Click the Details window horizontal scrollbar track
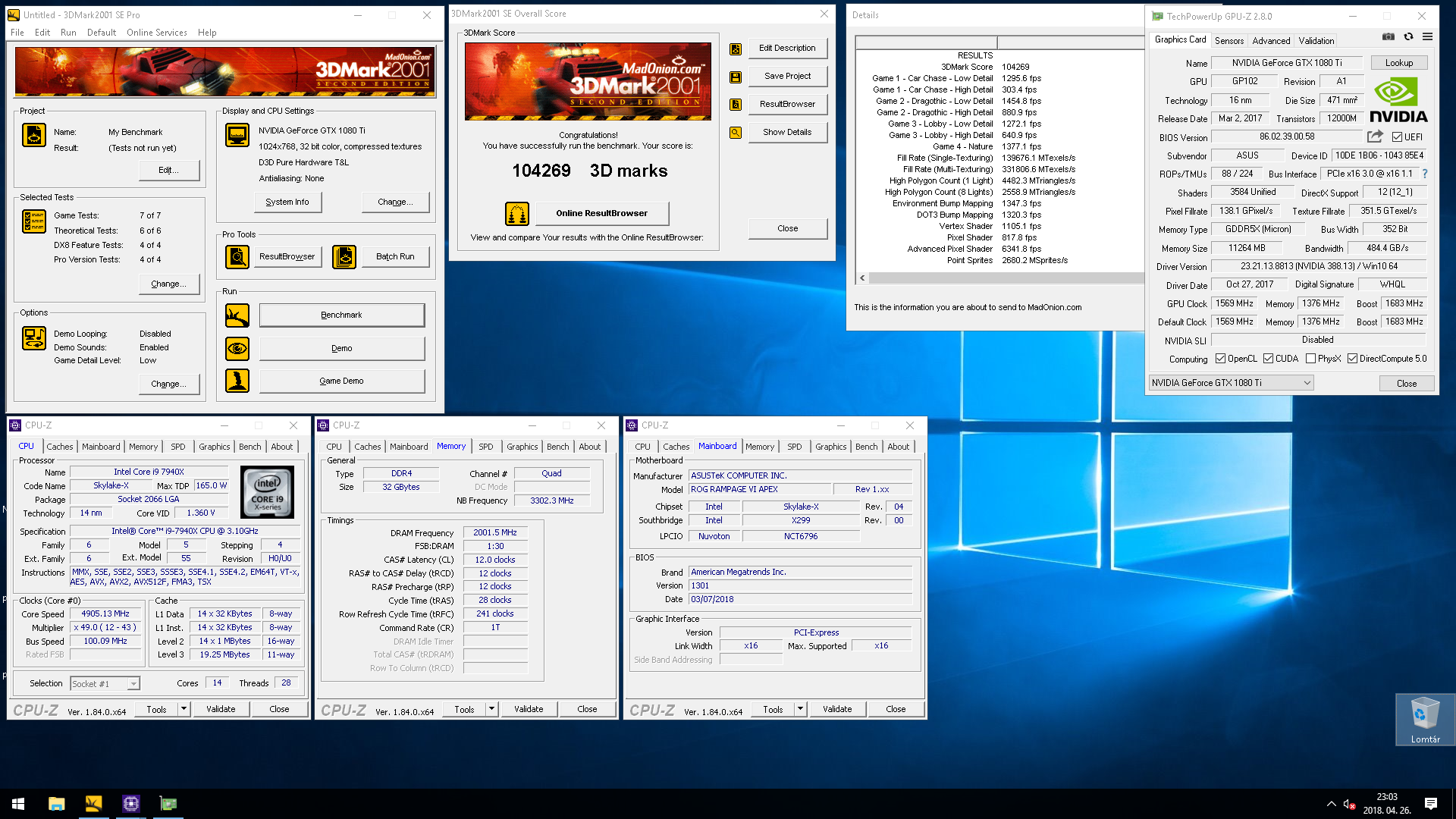Image resolution: width=1456 pixels, height=819 pixels. tap(1006, 278)
